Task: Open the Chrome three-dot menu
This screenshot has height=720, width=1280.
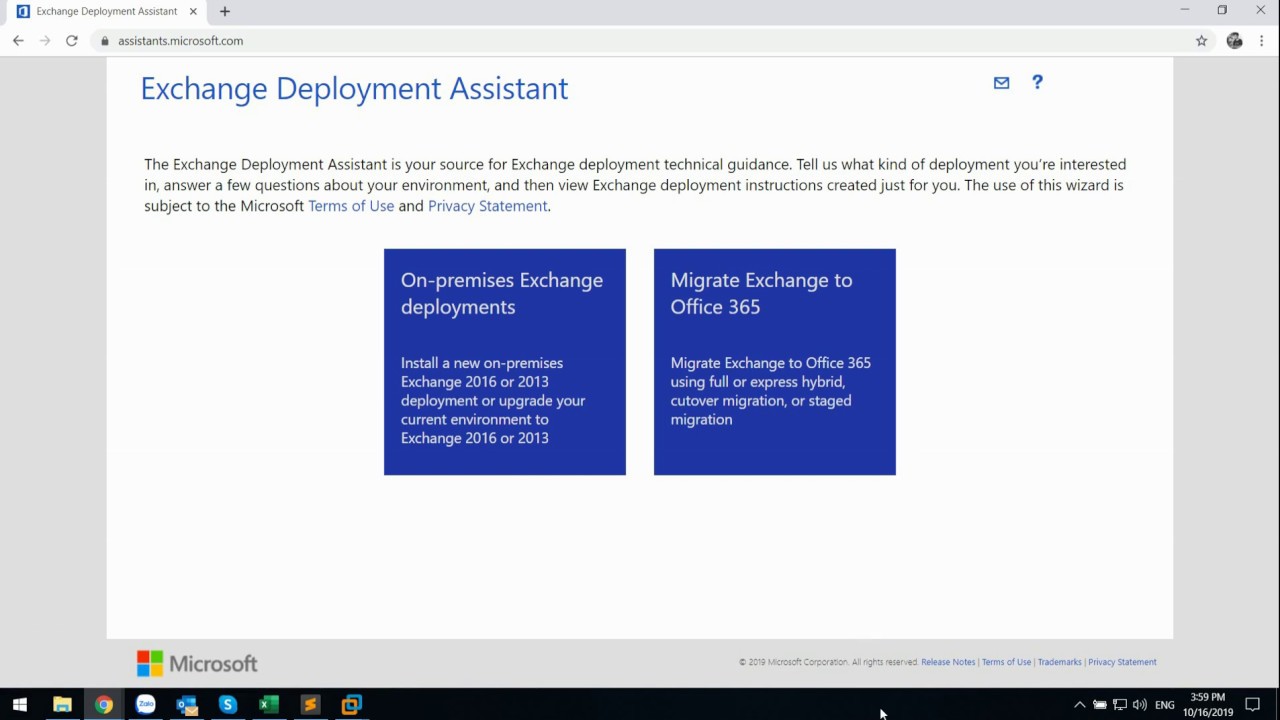Action: [x=1263, y=41]
